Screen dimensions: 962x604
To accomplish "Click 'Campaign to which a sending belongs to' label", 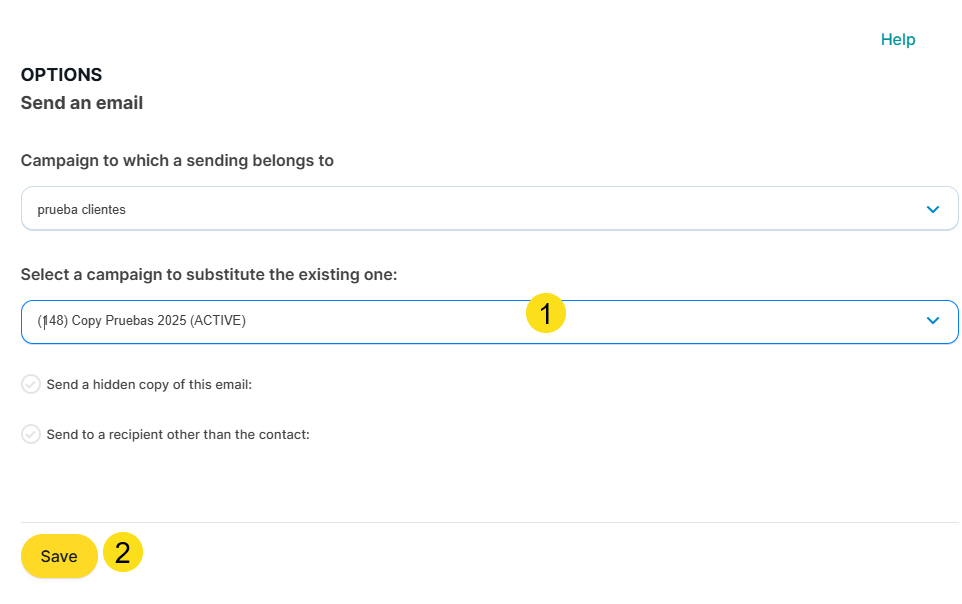I will 177,160.
